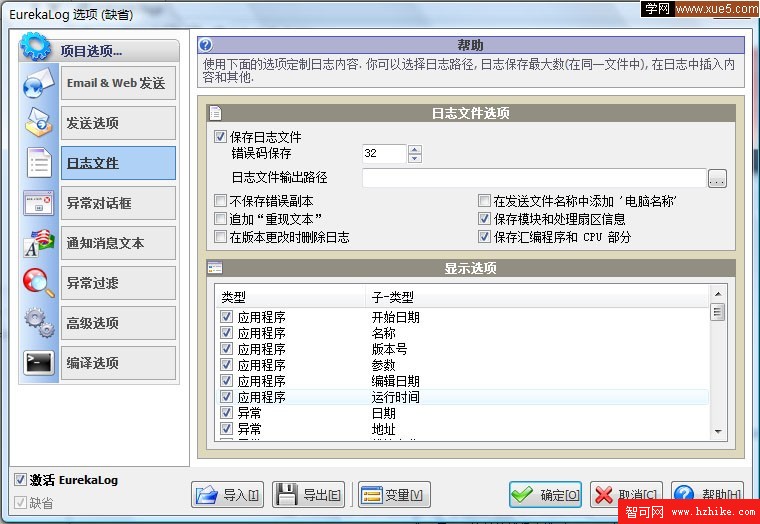This screenshot has height=524, width=760.
Task: Uncheck 应用程序 运行时间 row checkbox
Action: pyautogui.click(x=226, y=397)
